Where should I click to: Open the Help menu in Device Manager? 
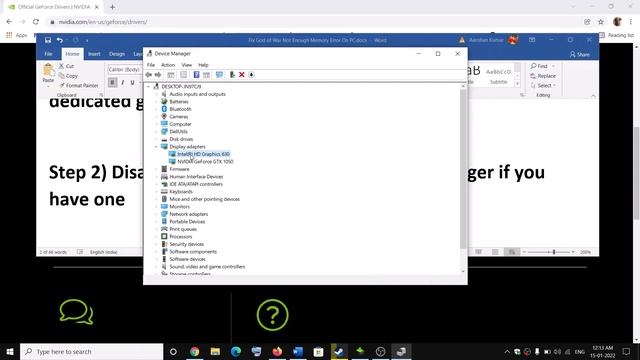[203, 65]
